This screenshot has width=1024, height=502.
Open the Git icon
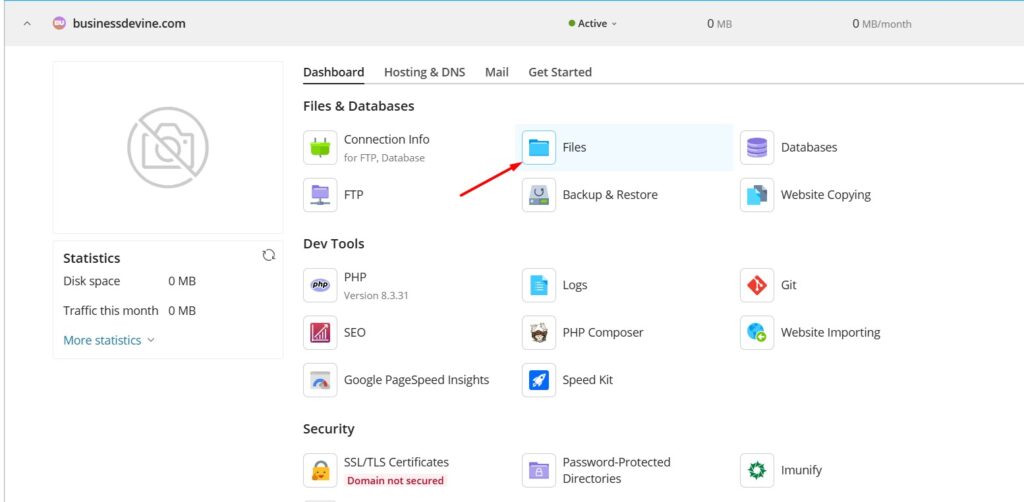[757, 285]
